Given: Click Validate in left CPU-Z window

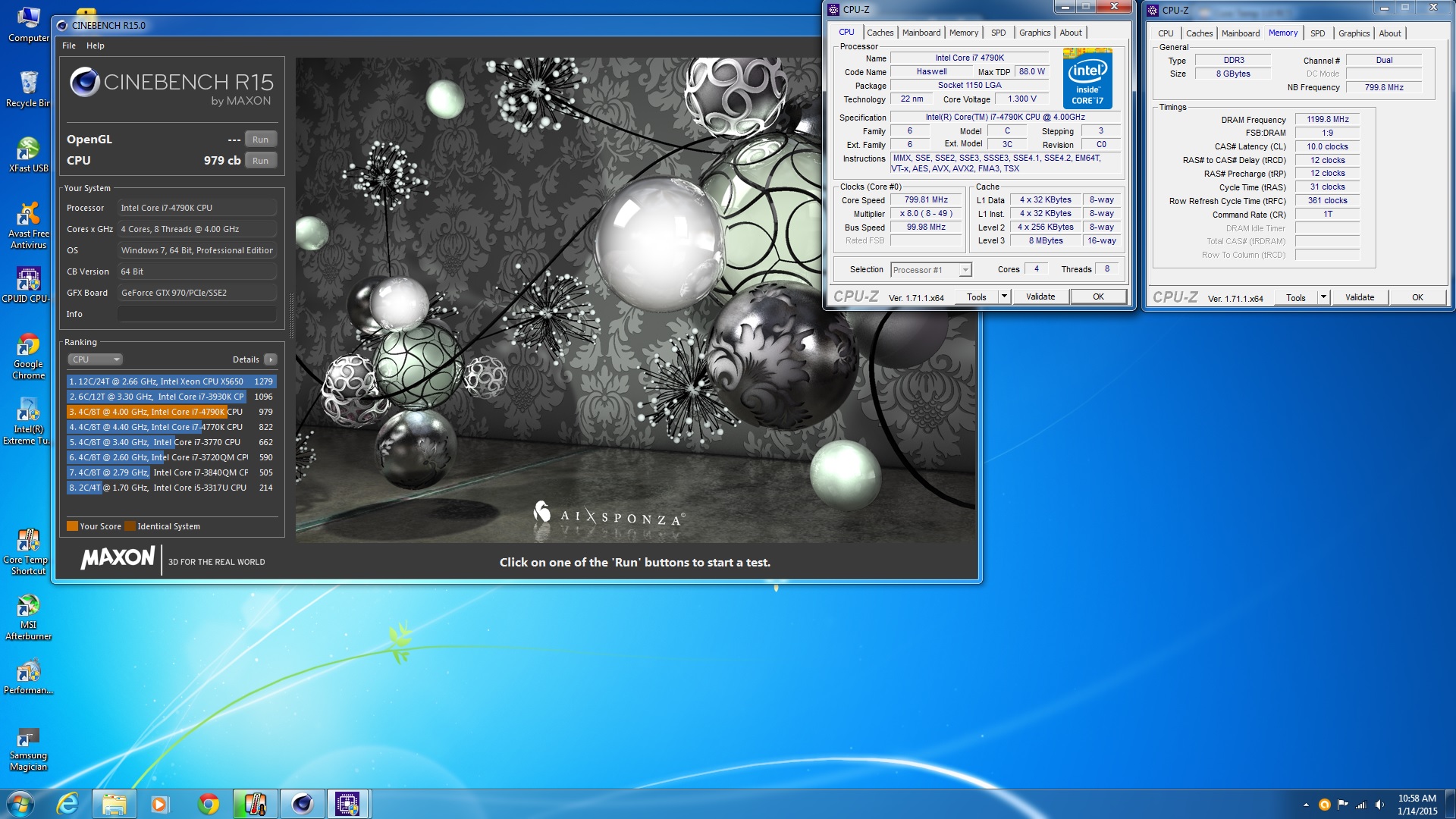Looking at the screenshot, I should [x=1040, y=297].
